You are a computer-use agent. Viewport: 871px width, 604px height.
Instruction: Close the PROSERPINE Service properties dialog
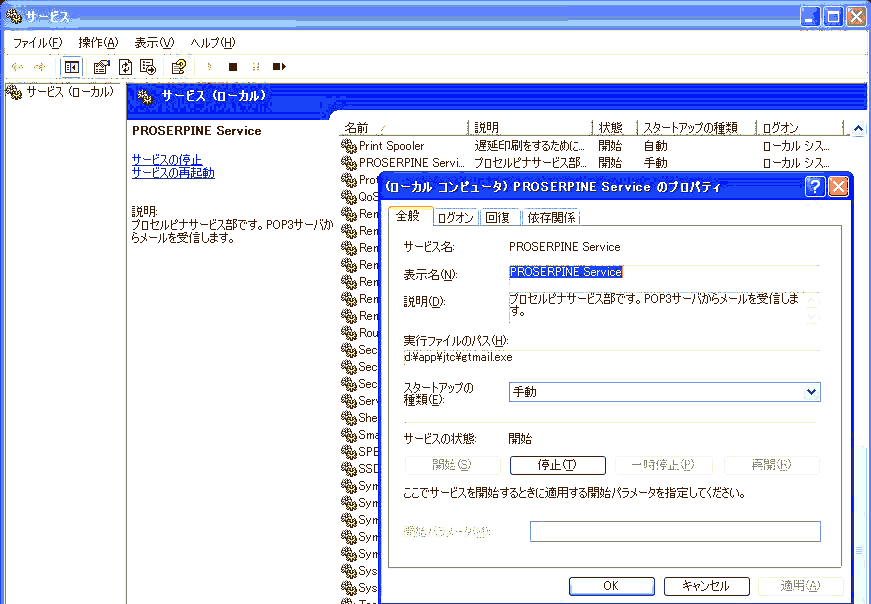(x=838, y=186)
